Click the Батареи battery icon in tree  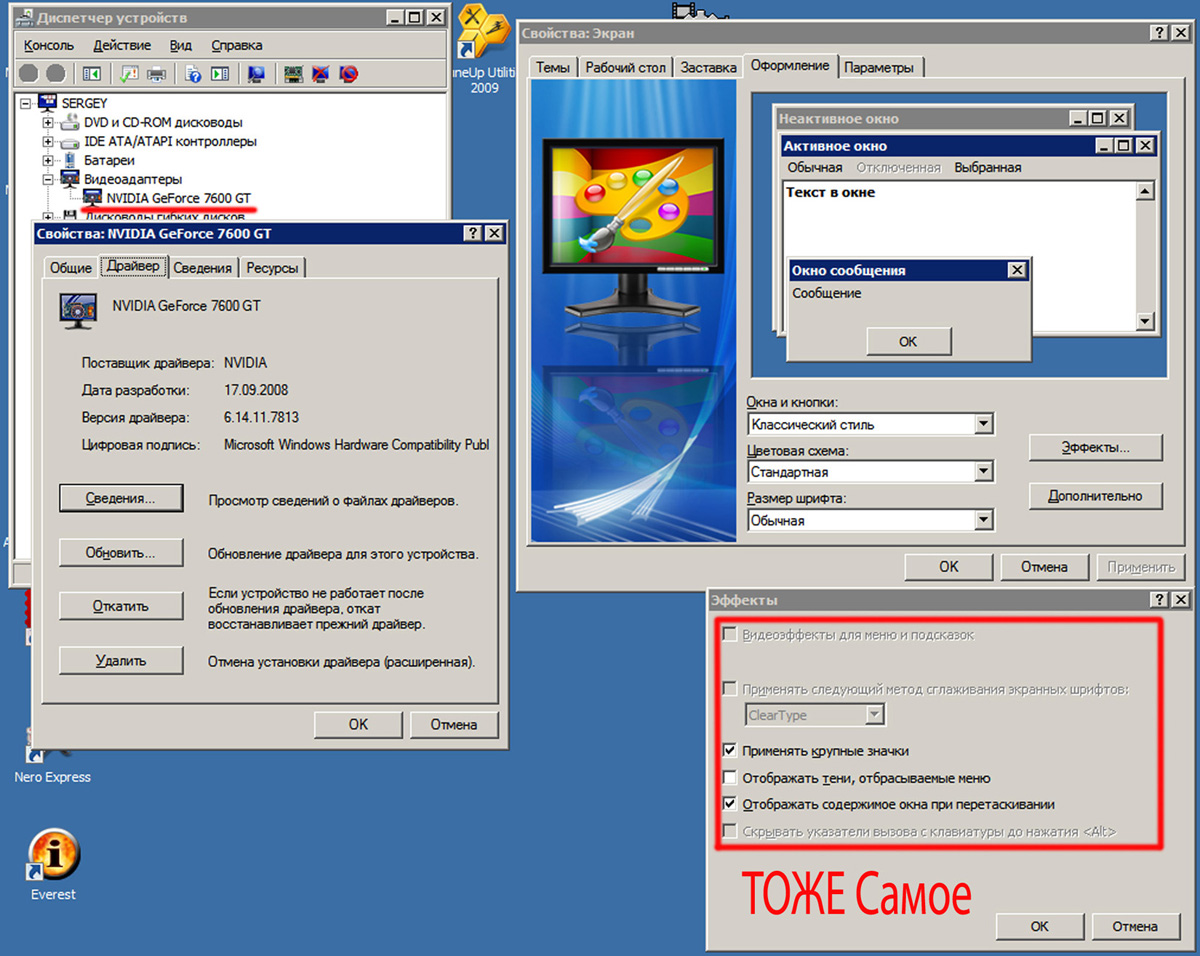(69, 160)
